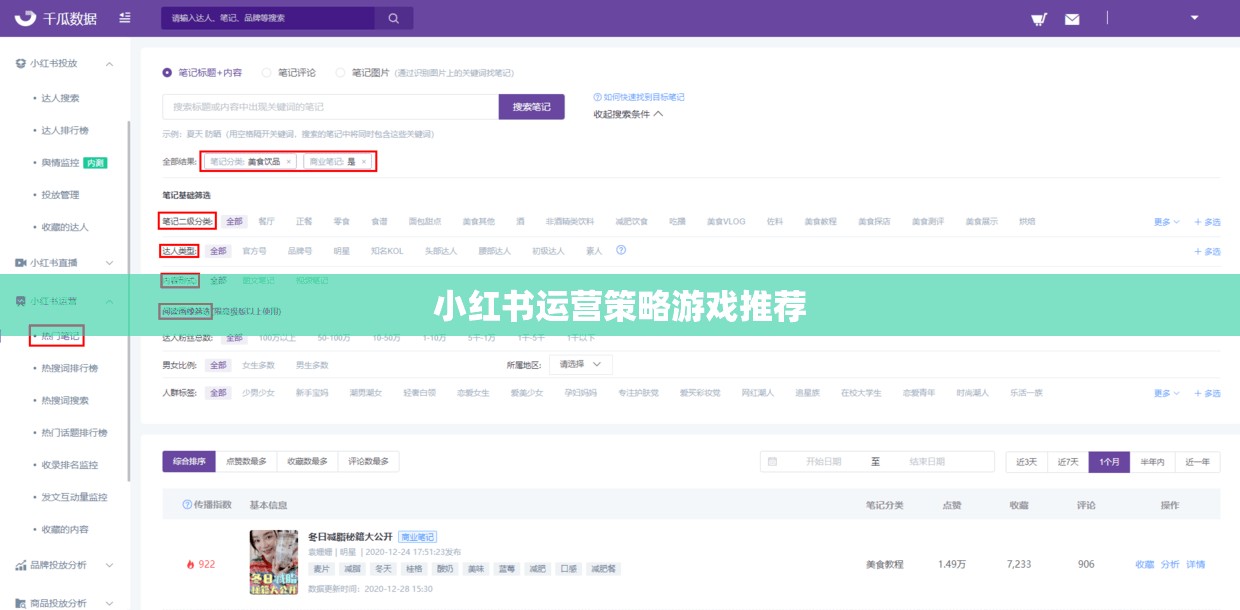The height and width of the screenshot is (610, 1240).
Task: Open the shopping cart icon in header
Action: click(x=1039, y=19)
